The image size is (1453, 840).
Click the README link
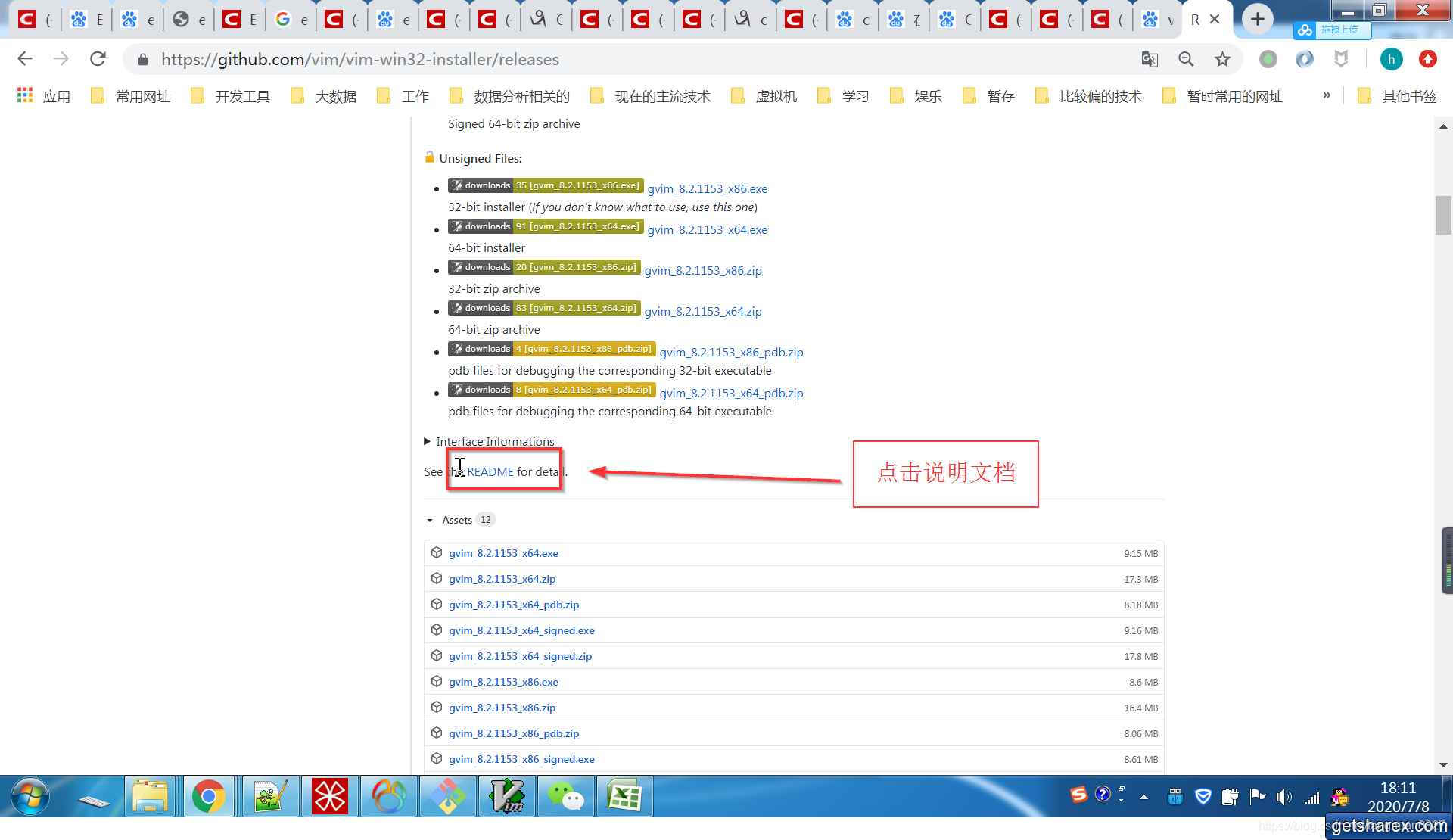coord(490,471)
